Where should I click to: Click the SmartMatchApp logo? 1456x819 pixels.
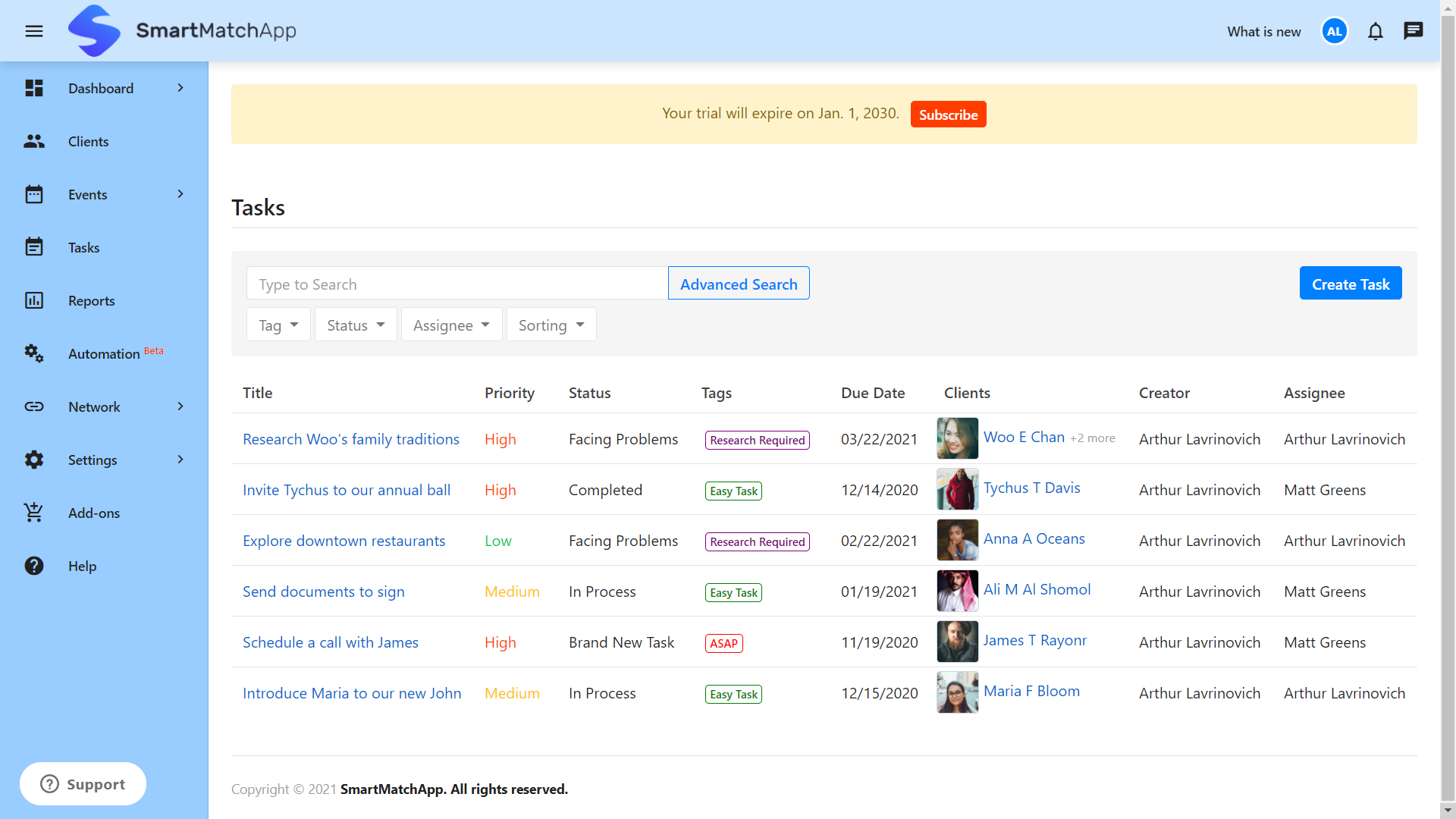tap(94, 31)
